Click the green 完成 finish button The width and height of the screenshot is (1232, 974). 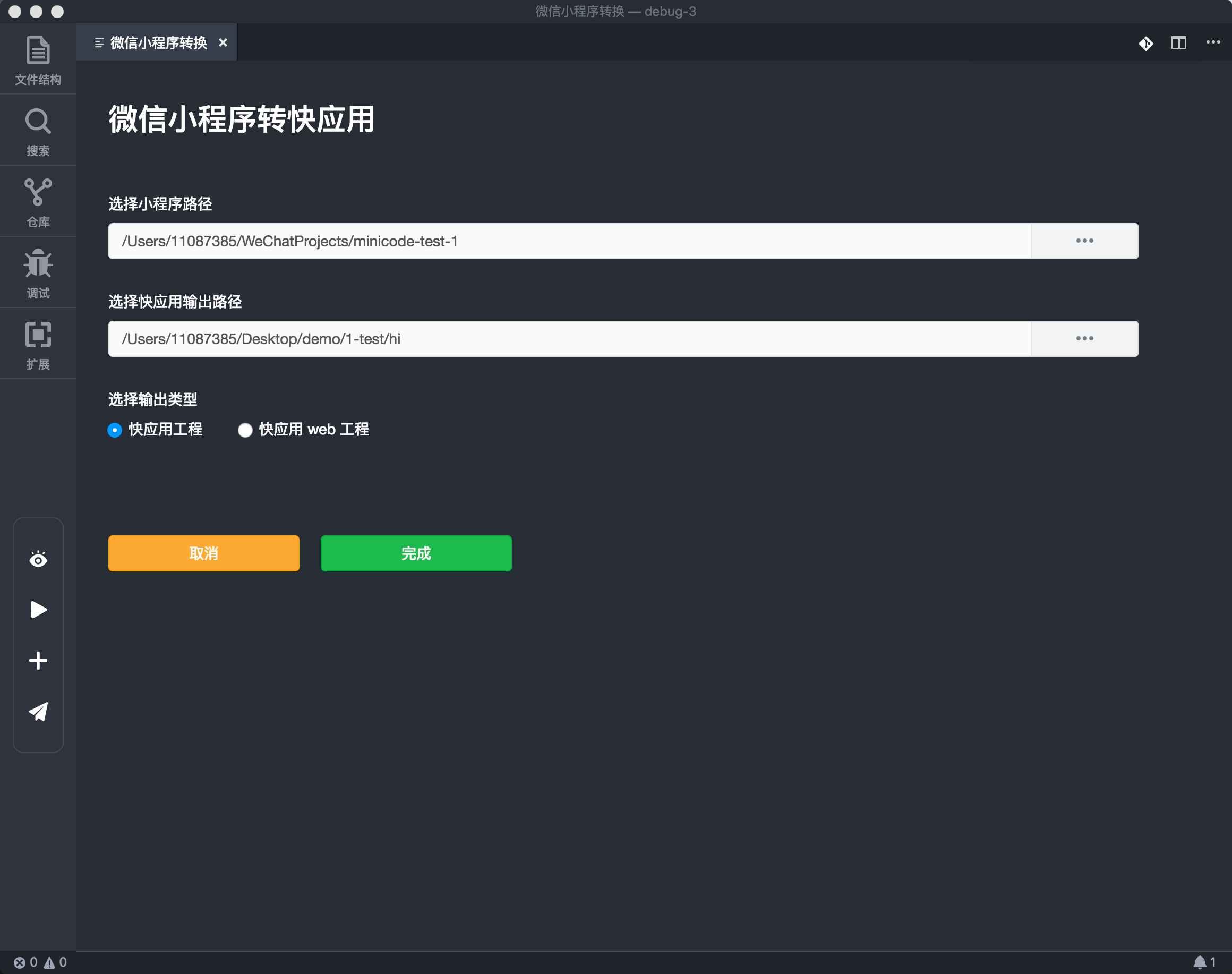(416, 553)
